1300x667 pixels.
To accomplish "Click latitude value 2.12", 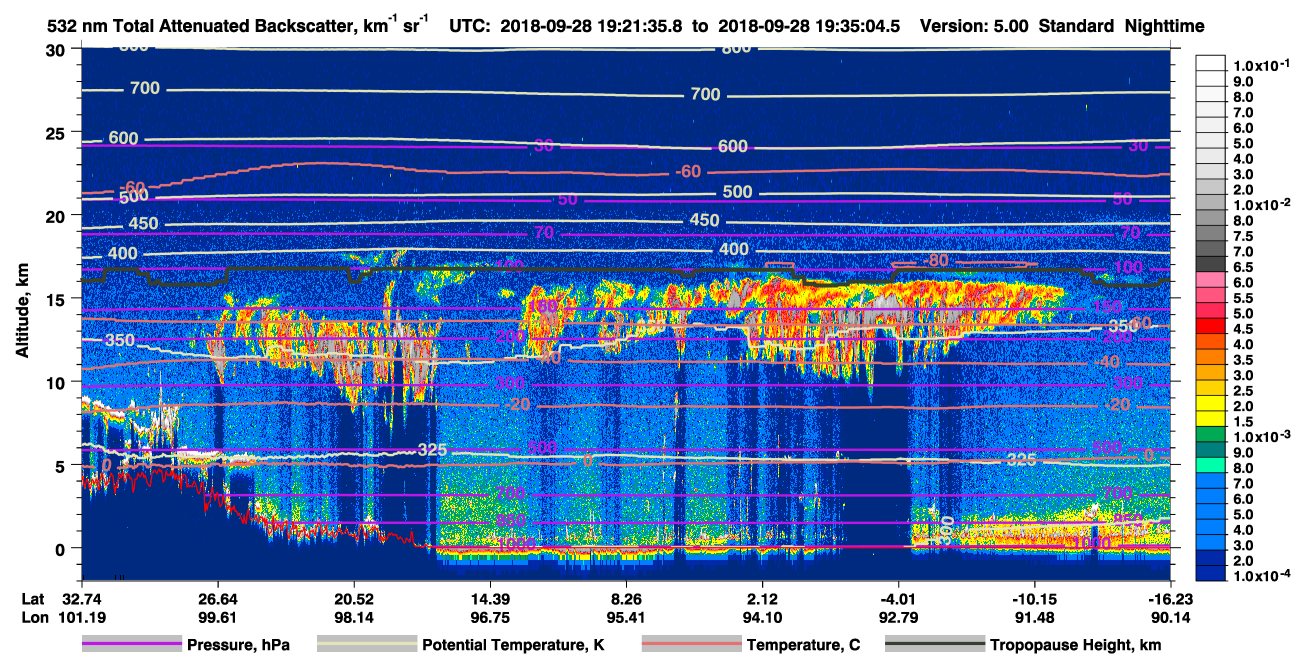I will (762, 598).
